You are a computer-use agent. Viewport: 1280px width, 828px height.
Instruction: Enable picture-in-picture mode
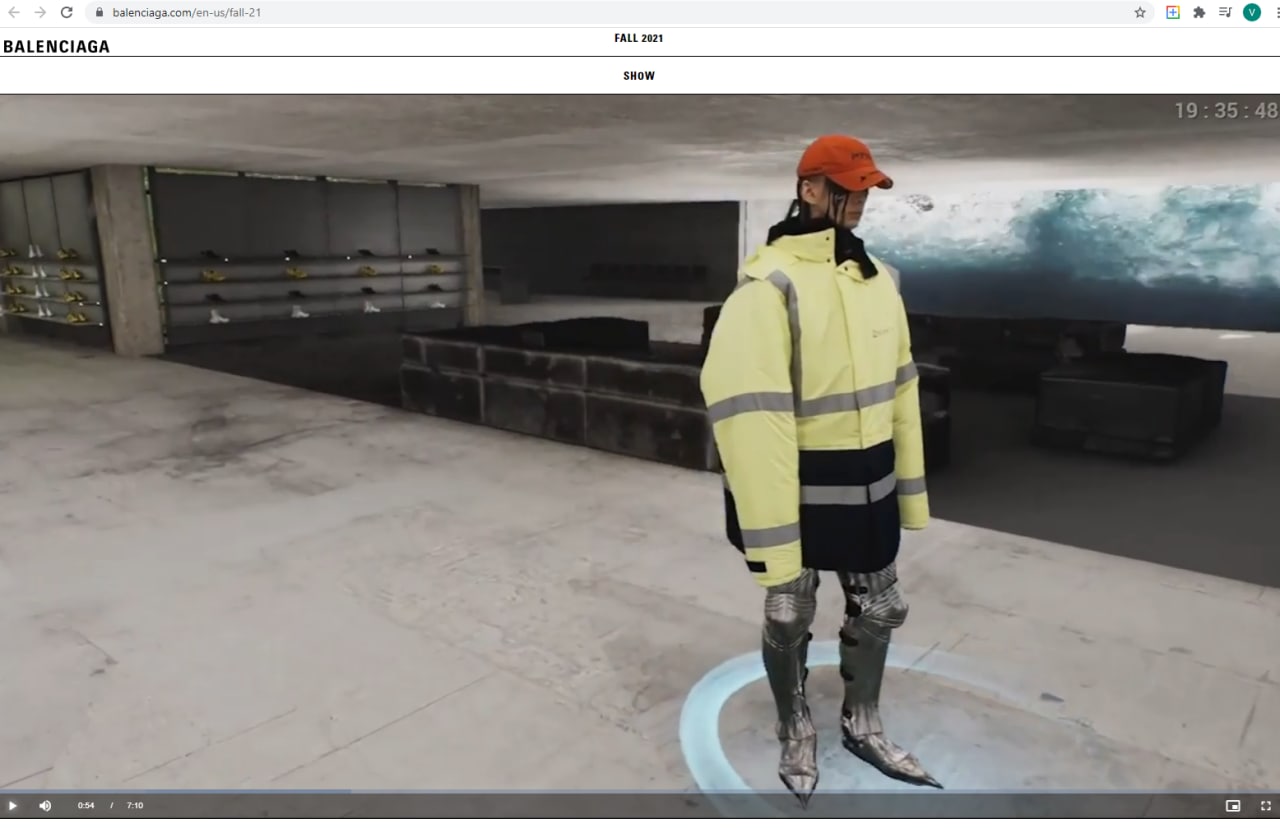(1233, 805)
